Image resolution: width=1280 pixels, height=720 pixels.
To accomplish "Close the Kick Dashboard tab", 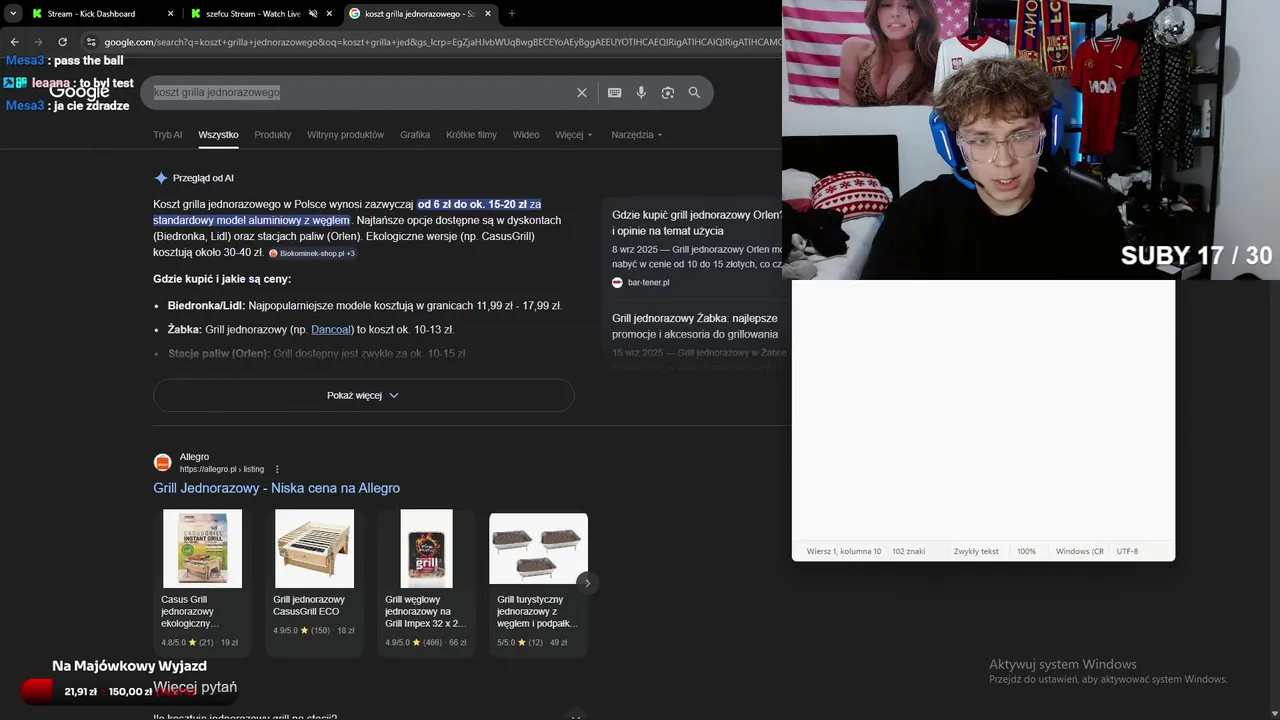I will tap(170, 14).
